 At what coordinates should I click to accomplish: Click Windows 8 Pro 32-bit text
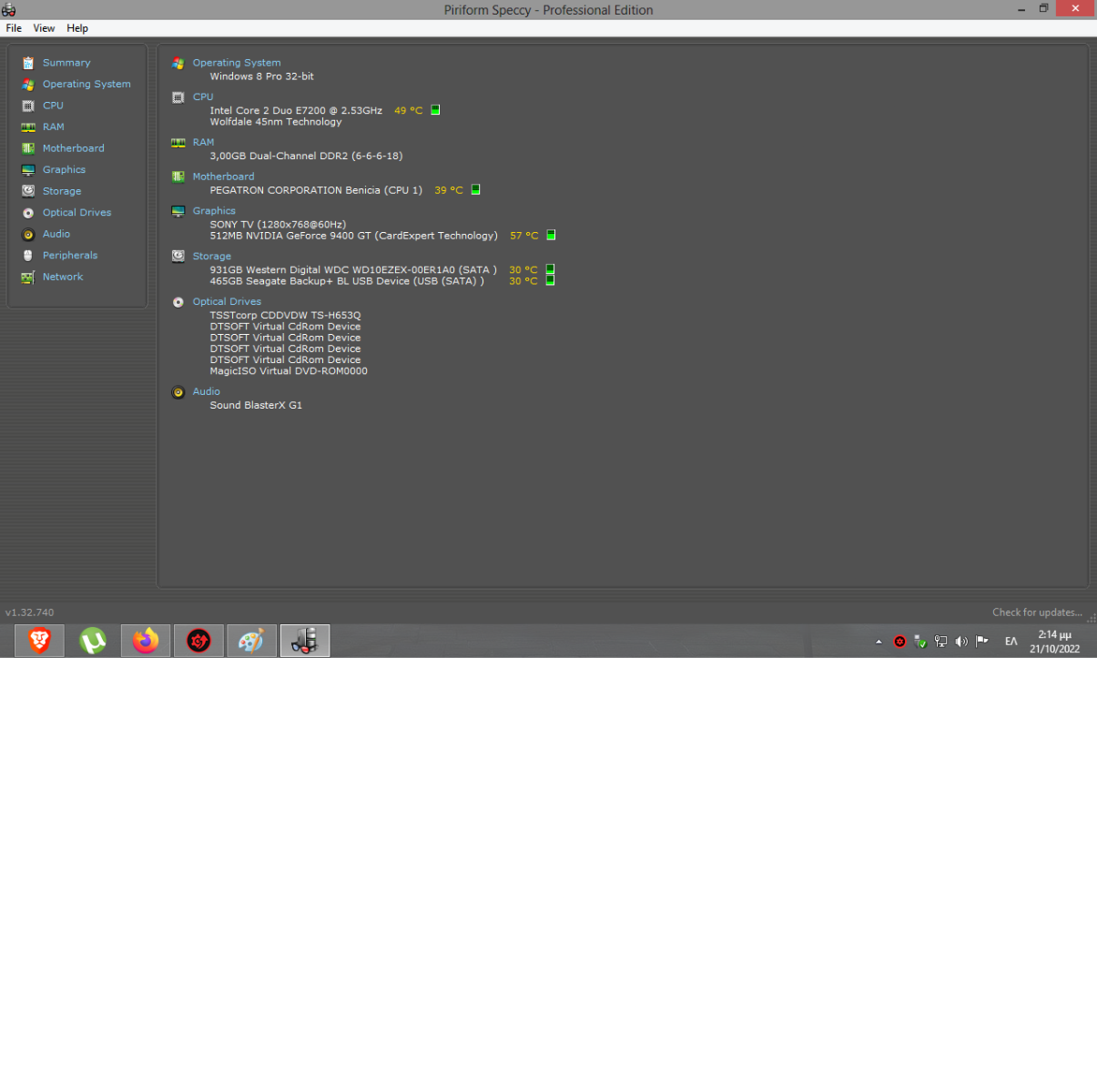pos(262,76)
